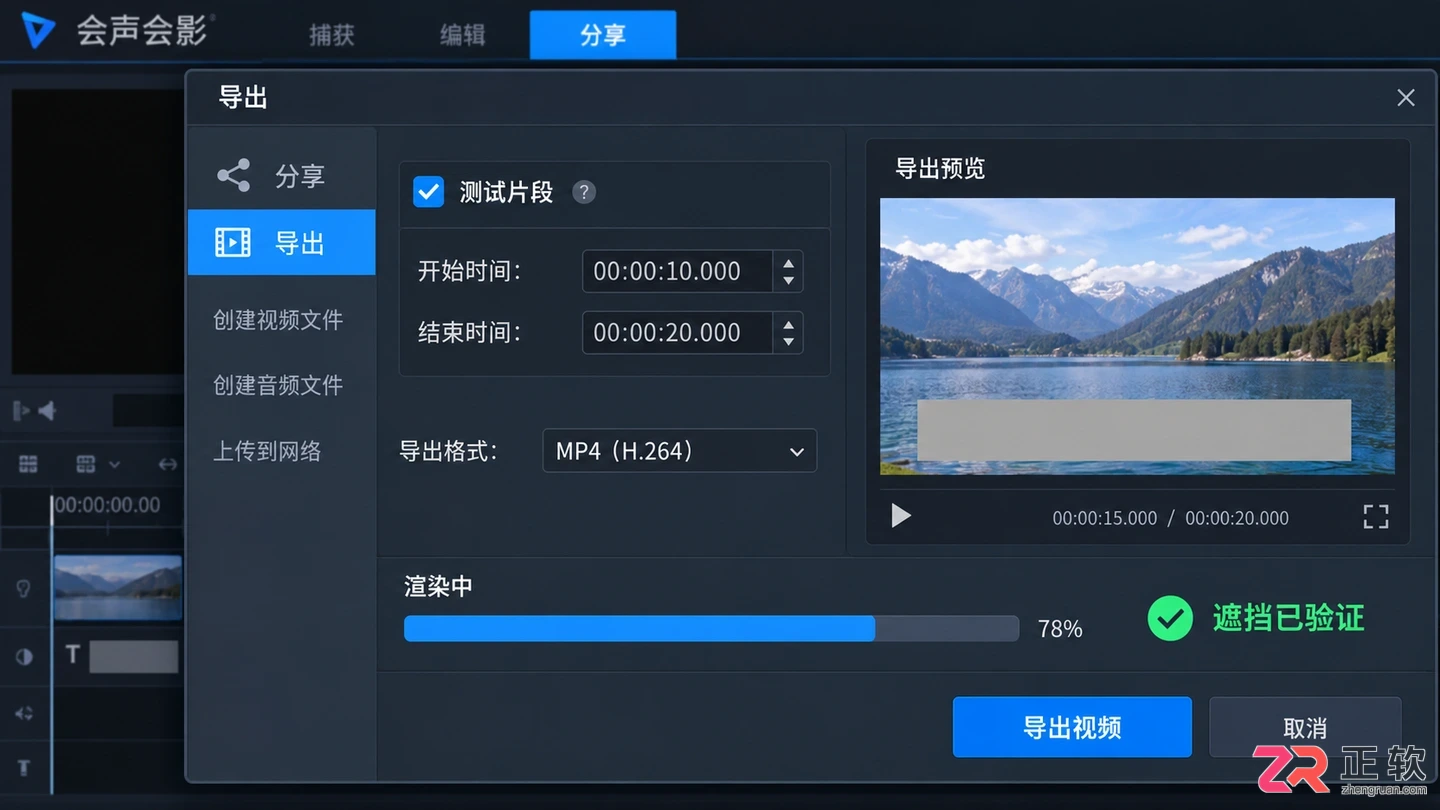The height and width of the screenshot is (810, 1440).
Task: Open the help tooltip beside 测试片段
Action: click(584, 192)
